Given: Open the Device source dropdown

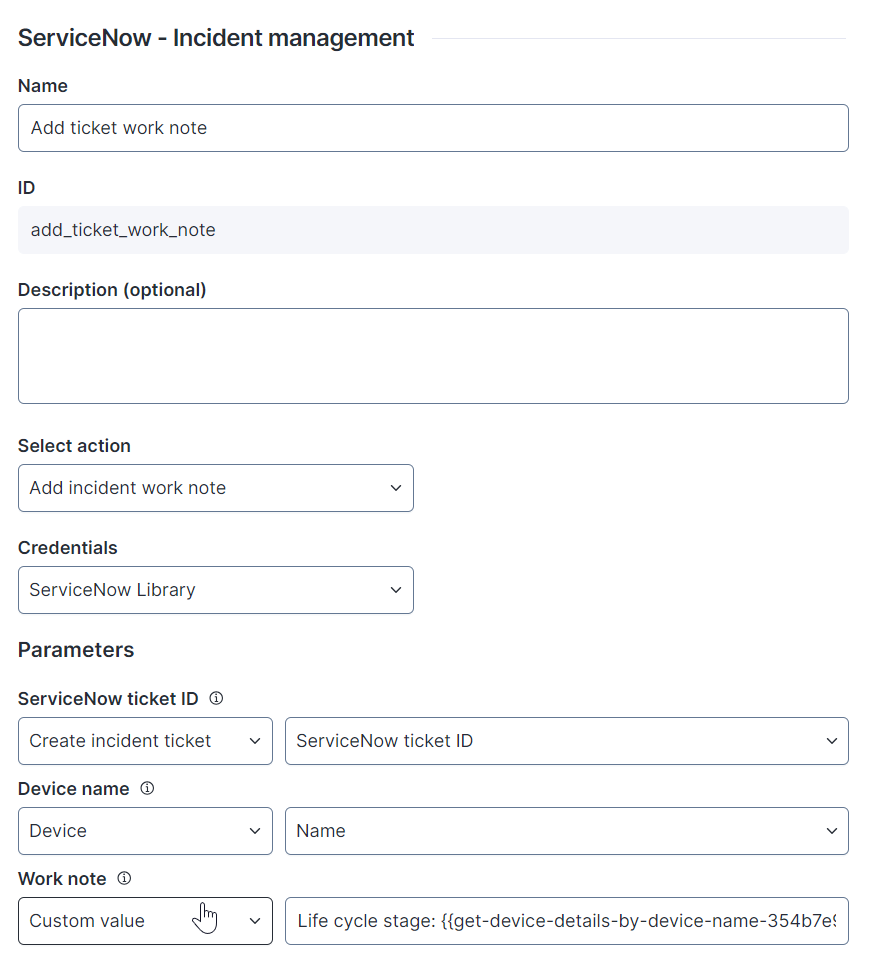Looking at the screenshot, I should pos(145,831).
